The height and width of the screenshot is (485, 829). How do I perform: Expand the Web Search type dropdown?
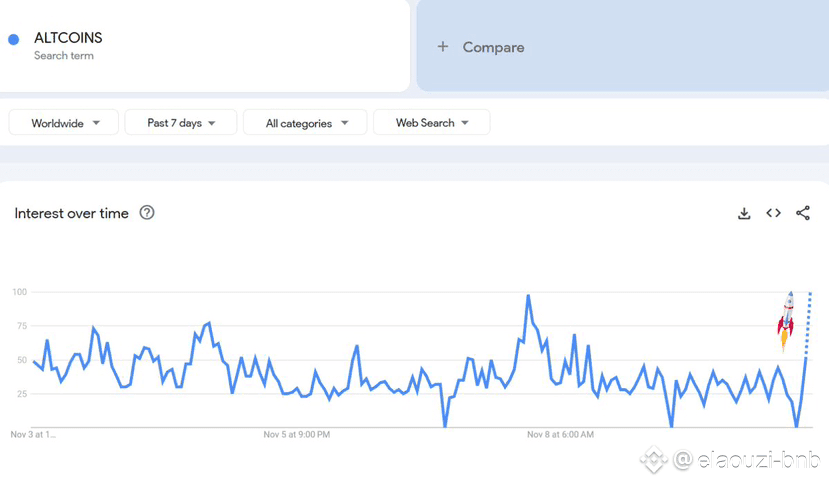[x=432, y=123]
